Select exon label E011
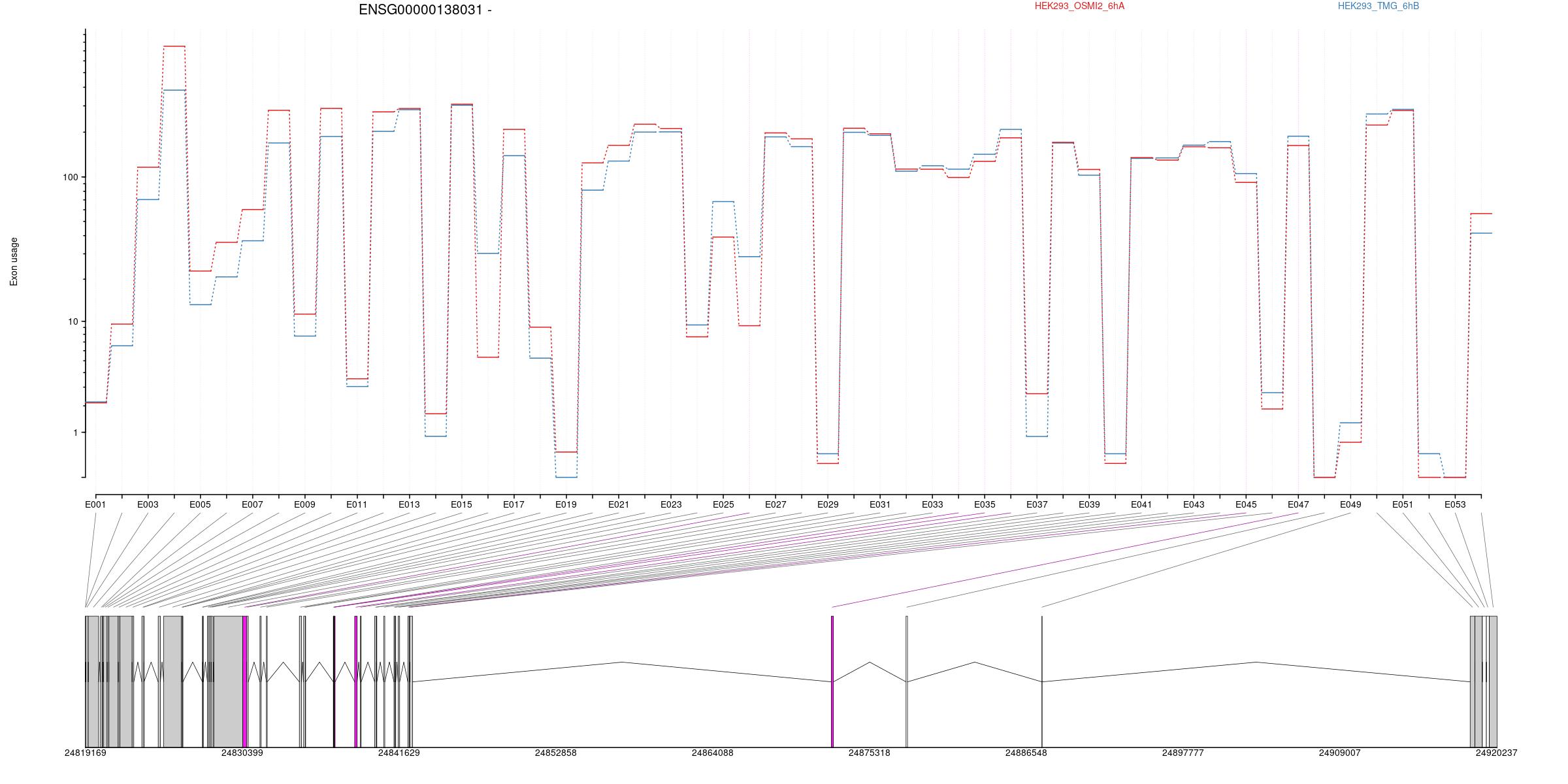 [357, 504]
